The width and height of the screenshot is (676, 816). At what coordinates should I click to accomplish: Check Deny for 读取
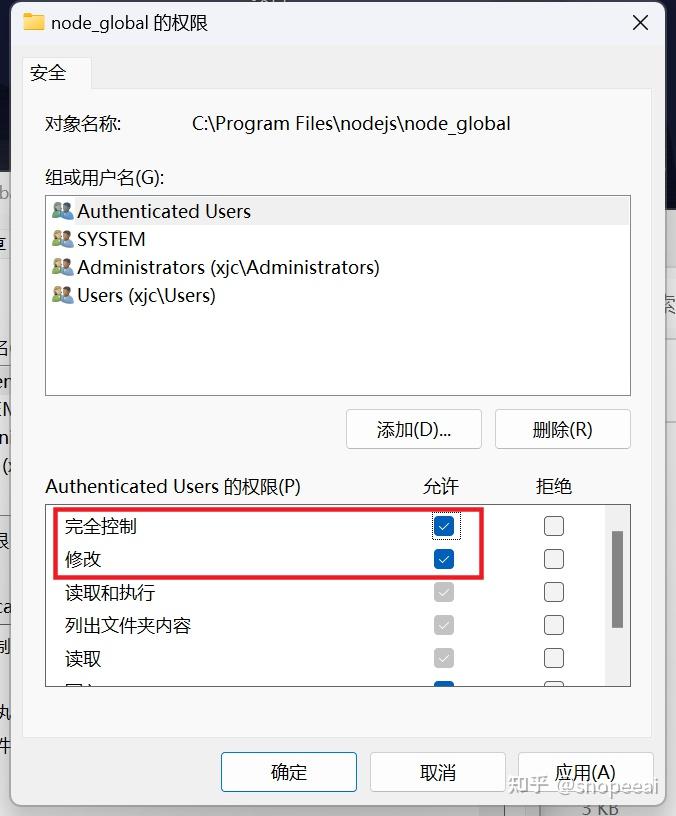pyautogui.click(x=554, y=658)
